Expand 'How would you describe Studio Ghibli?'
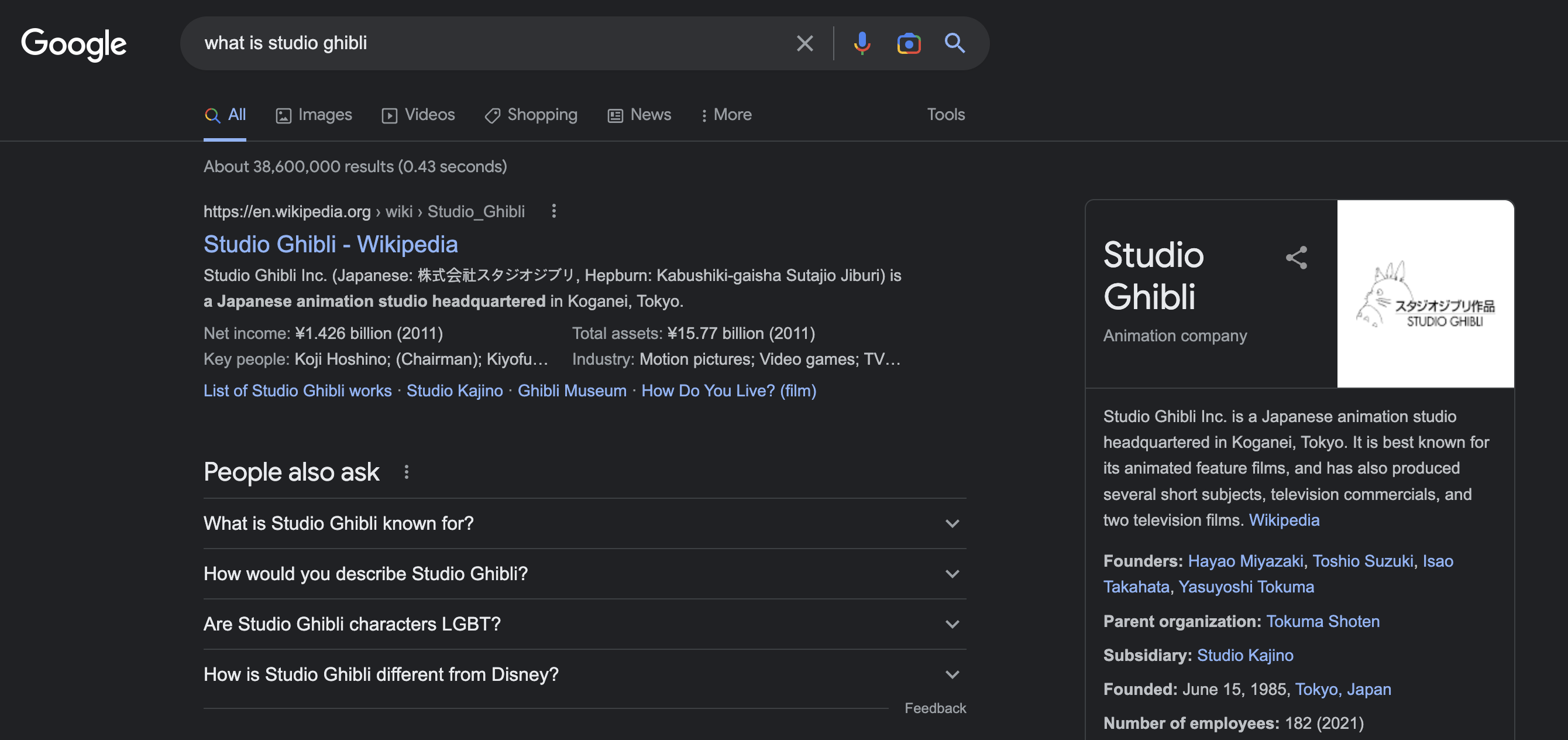The height and width of the screenshot is (740, 1568). click(585, 574)
